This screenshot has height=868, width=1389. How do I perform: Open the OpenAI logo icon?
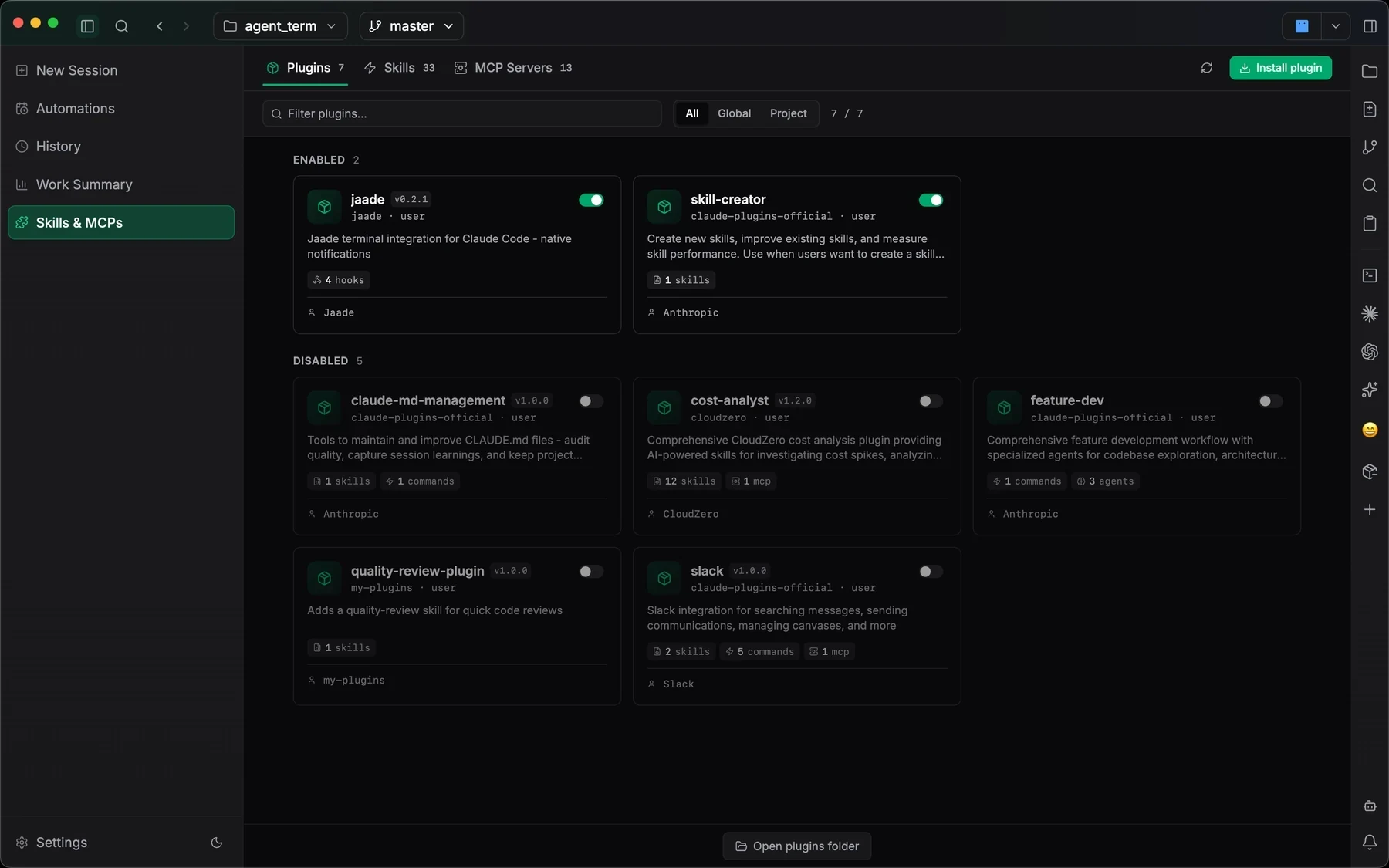[1370, 352]
